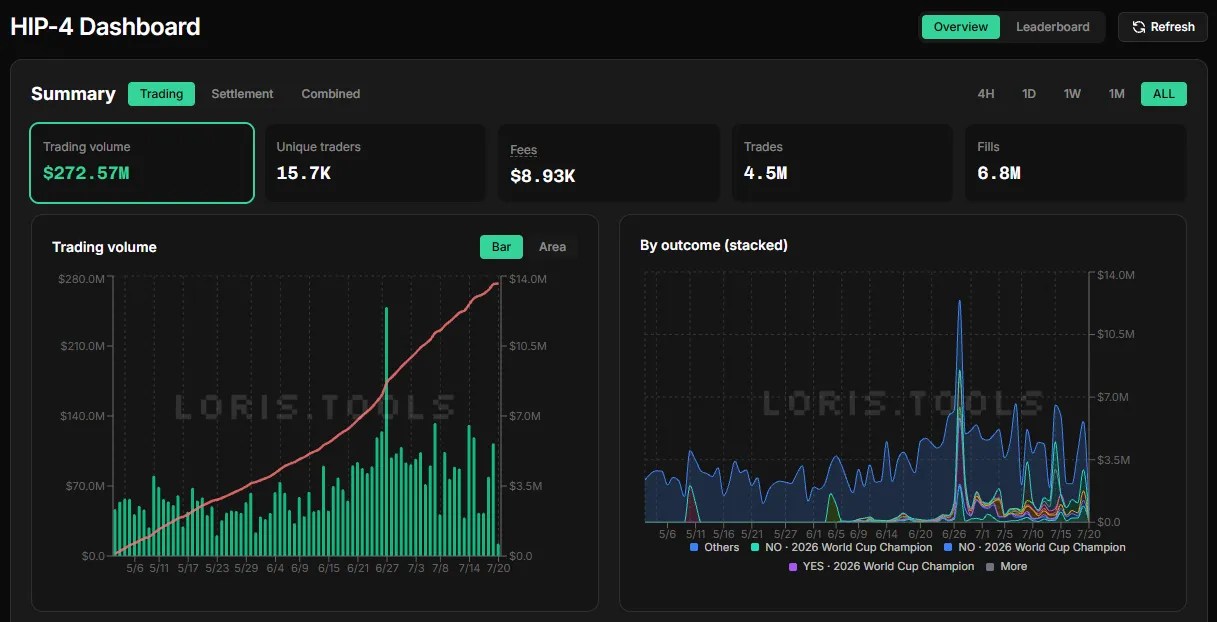Click the 7/20 label on Trading volume axis
Screen dimensions: 1217x622
(x=498, y=568)
